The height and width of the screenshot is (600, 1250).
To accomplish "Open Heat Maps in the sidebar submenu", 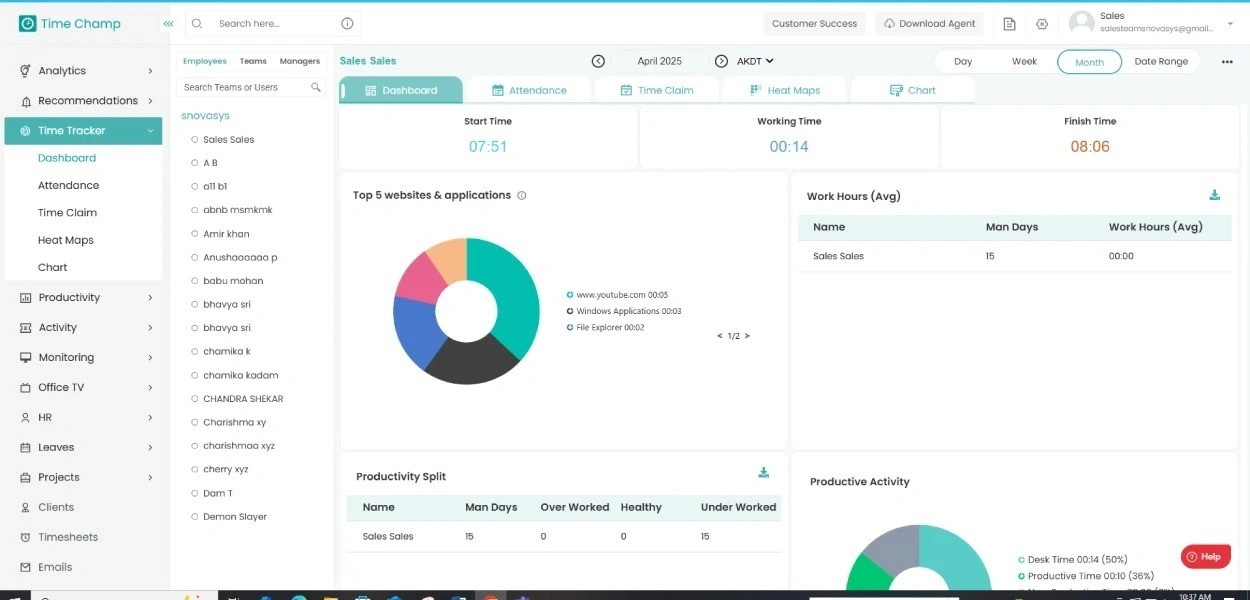I will coord(66,241).
